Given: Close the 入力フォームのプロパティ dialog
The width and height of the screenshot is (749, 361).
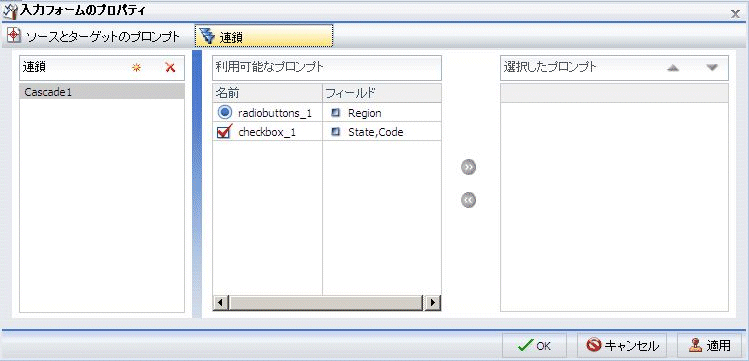Looking at the screenshot, I should pyautogui.click(x=735, y=14).
